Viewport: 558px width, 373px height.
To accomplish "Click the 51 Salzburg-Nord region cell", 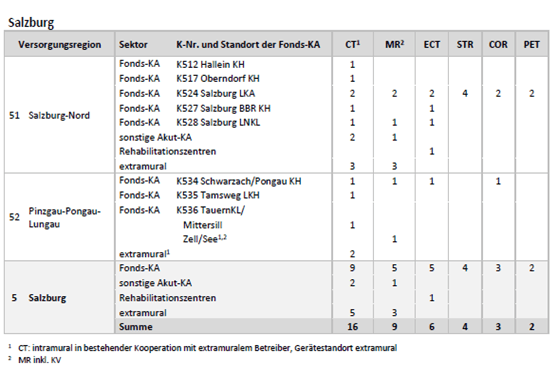I will tap(49, 115).
